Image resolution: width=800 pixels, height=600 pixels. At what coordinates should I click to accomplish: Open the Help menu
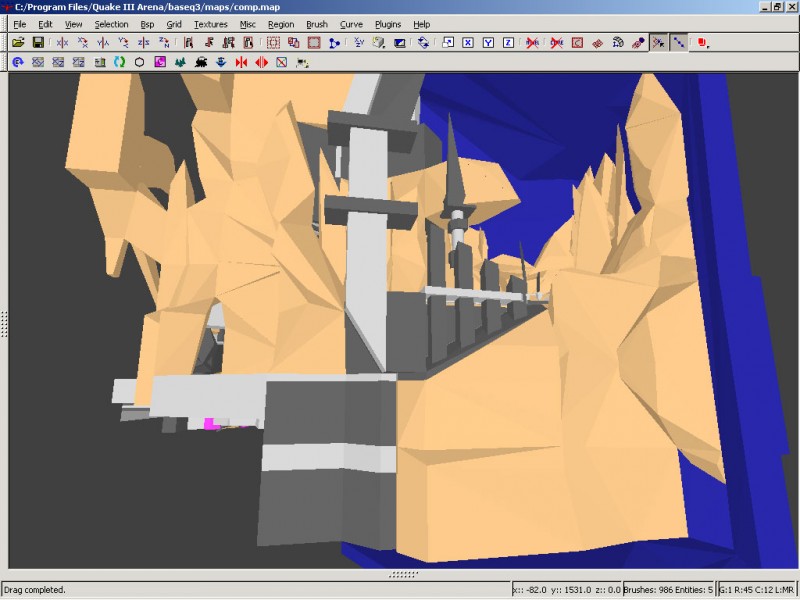421,24
